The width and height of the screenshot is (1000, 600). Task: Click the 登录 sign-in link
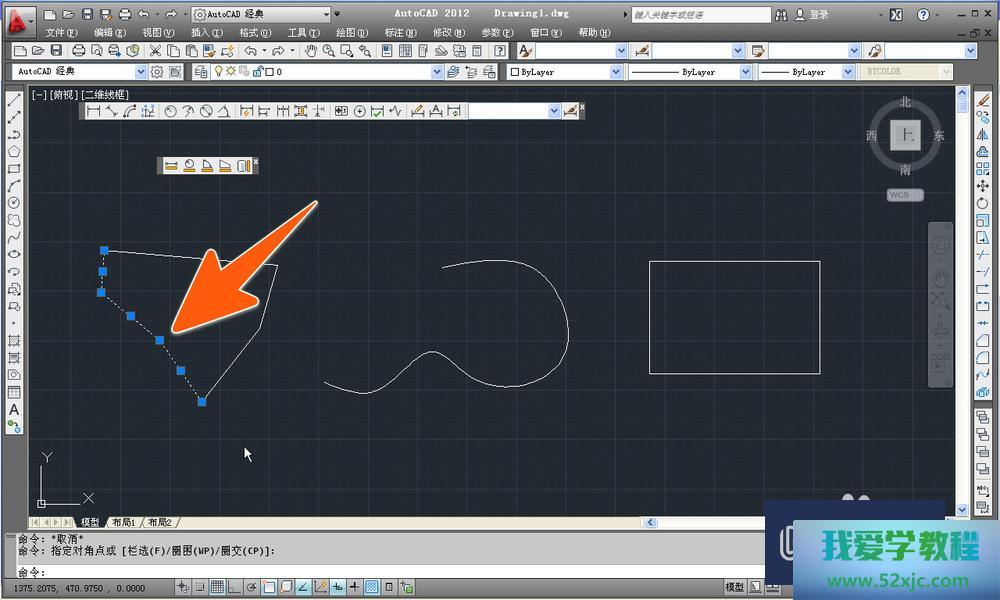[819, 15]
